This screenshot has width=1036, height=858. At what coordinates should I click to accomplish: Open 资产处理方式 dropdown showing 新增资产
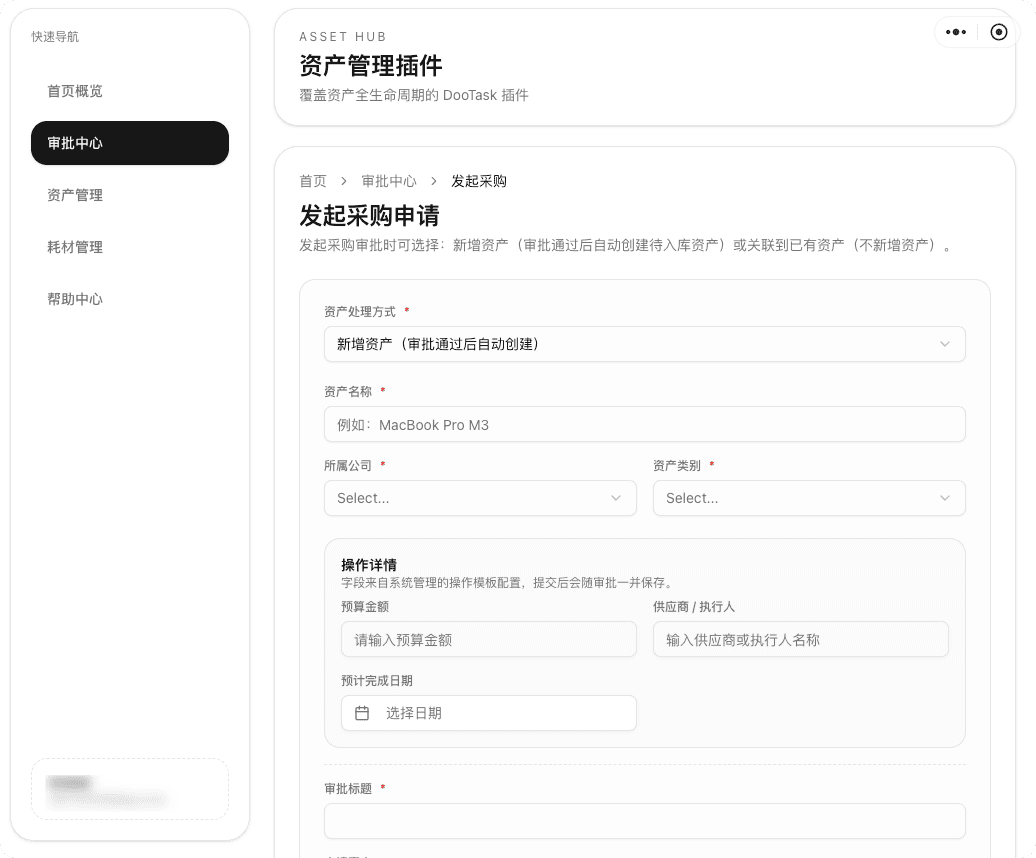(x=644, y=344)
